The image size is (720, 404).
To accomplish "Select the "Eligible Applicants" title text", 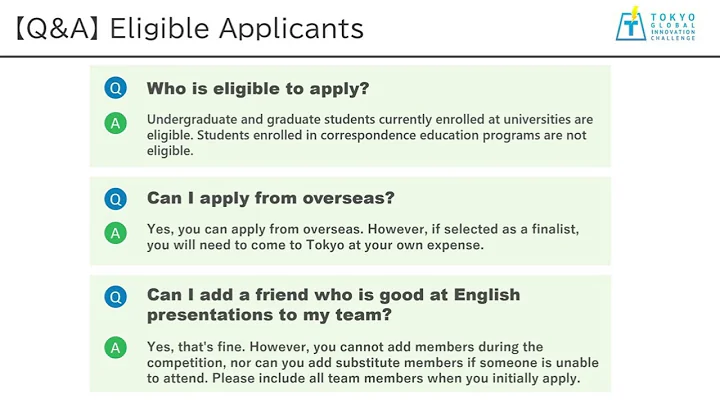I will 236,28.
